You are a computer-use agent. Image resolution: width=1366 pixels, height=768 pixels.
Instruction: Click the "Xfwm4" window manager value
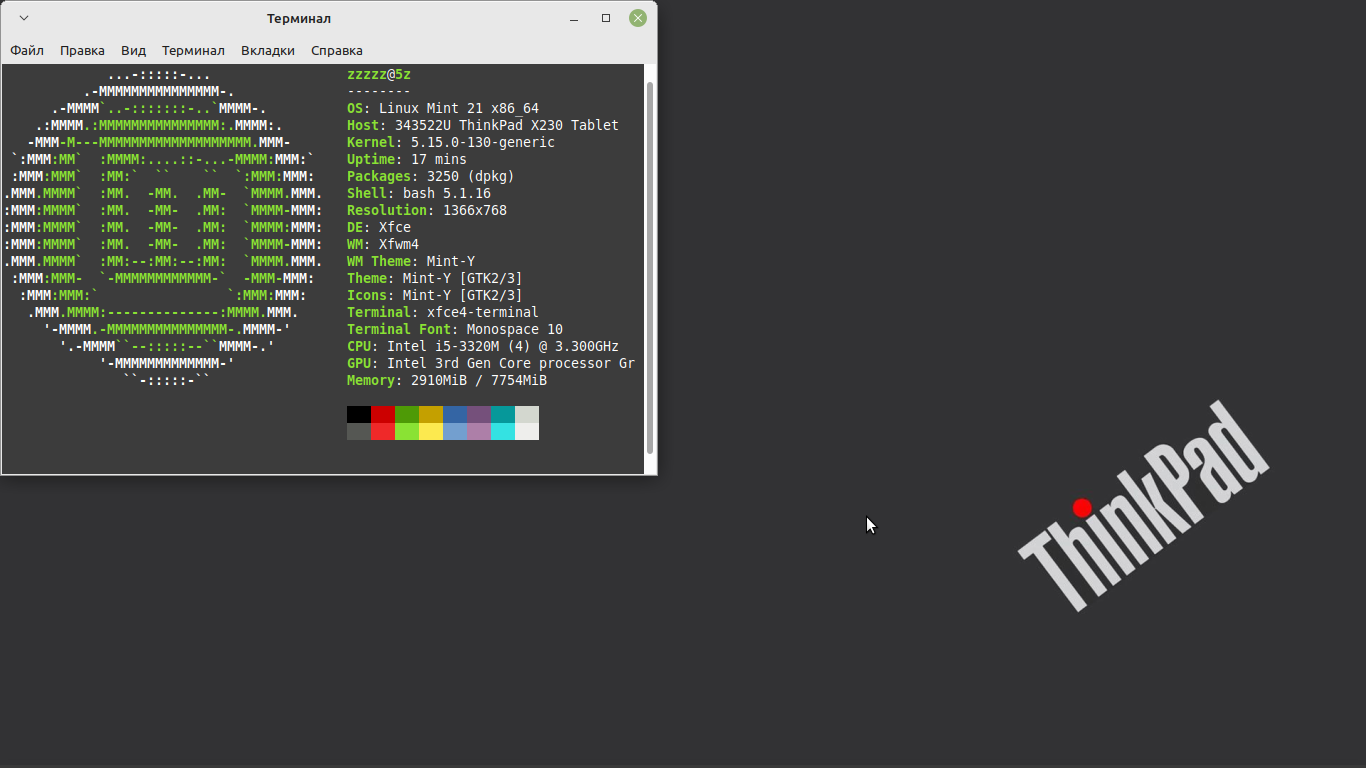click(x=399, y=245)
